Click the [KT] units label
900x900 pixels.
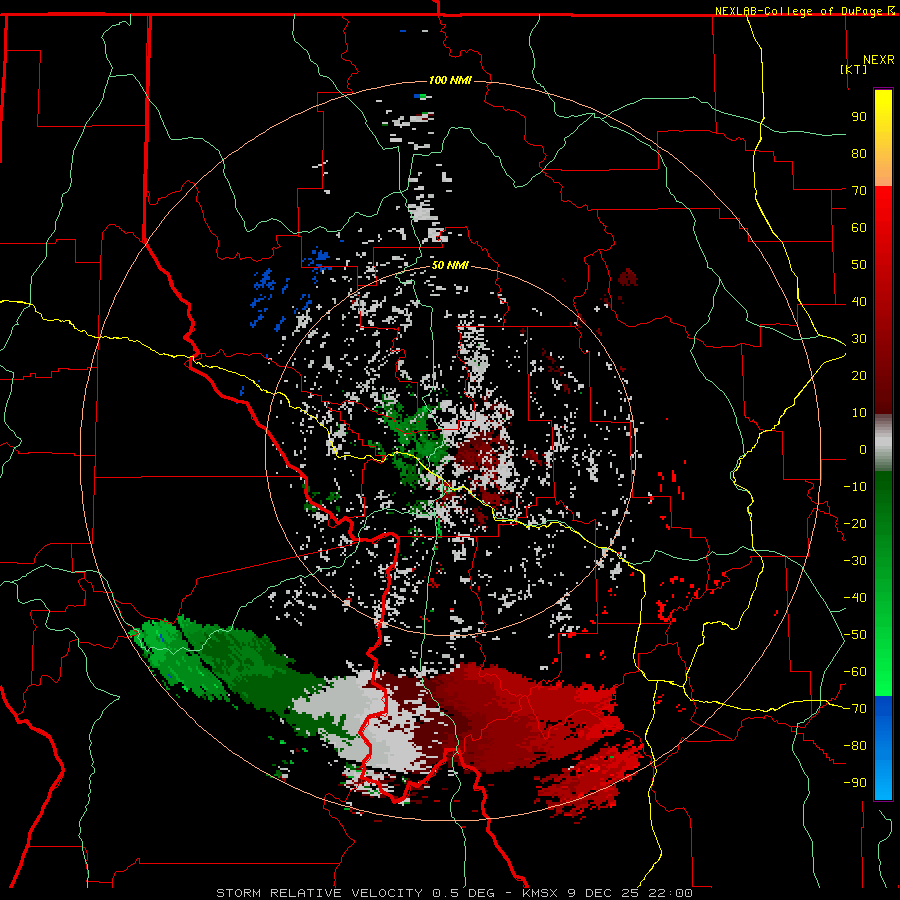[854, 69]
